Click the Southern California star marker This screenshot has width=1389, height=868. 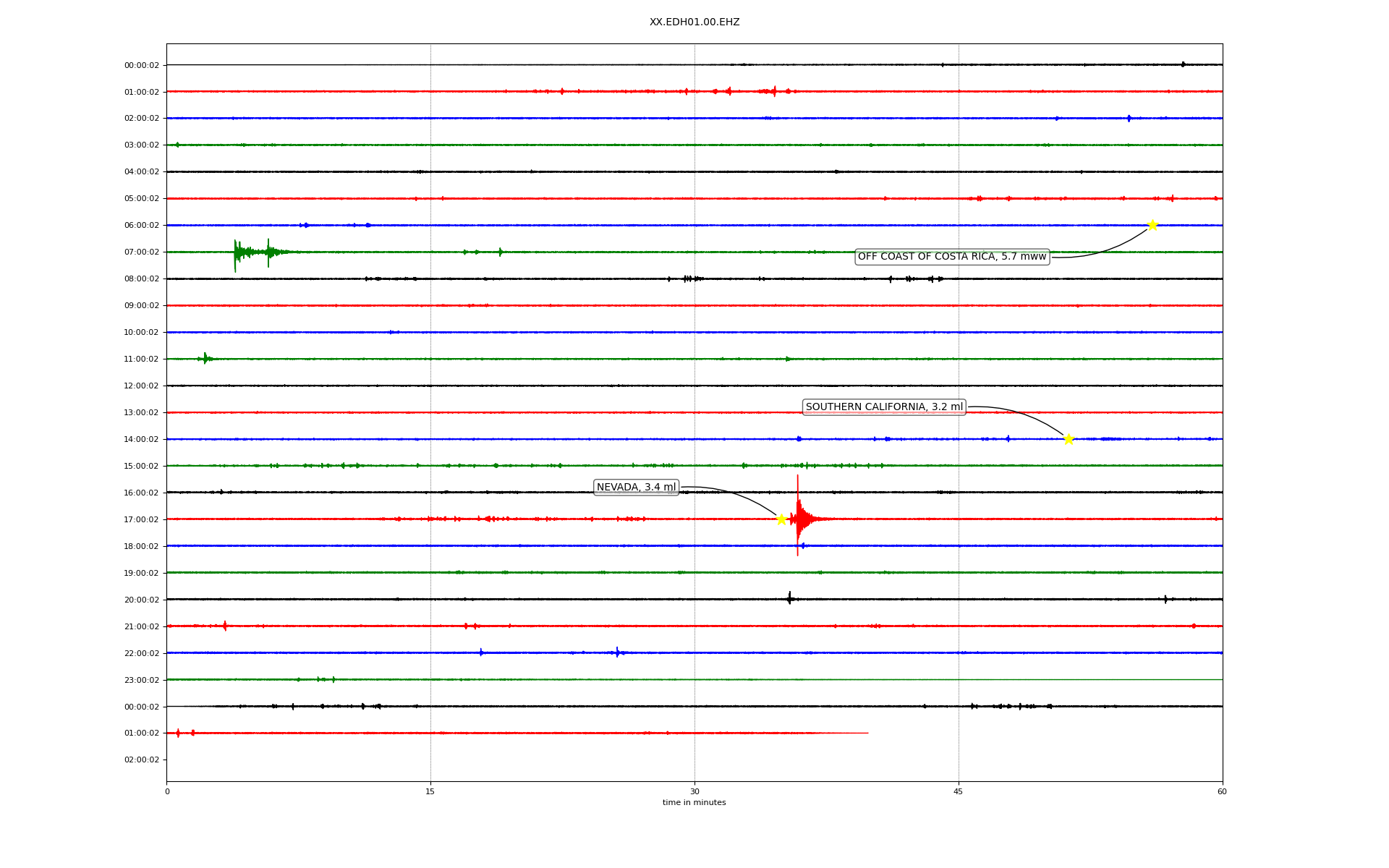coord(1069,439)
